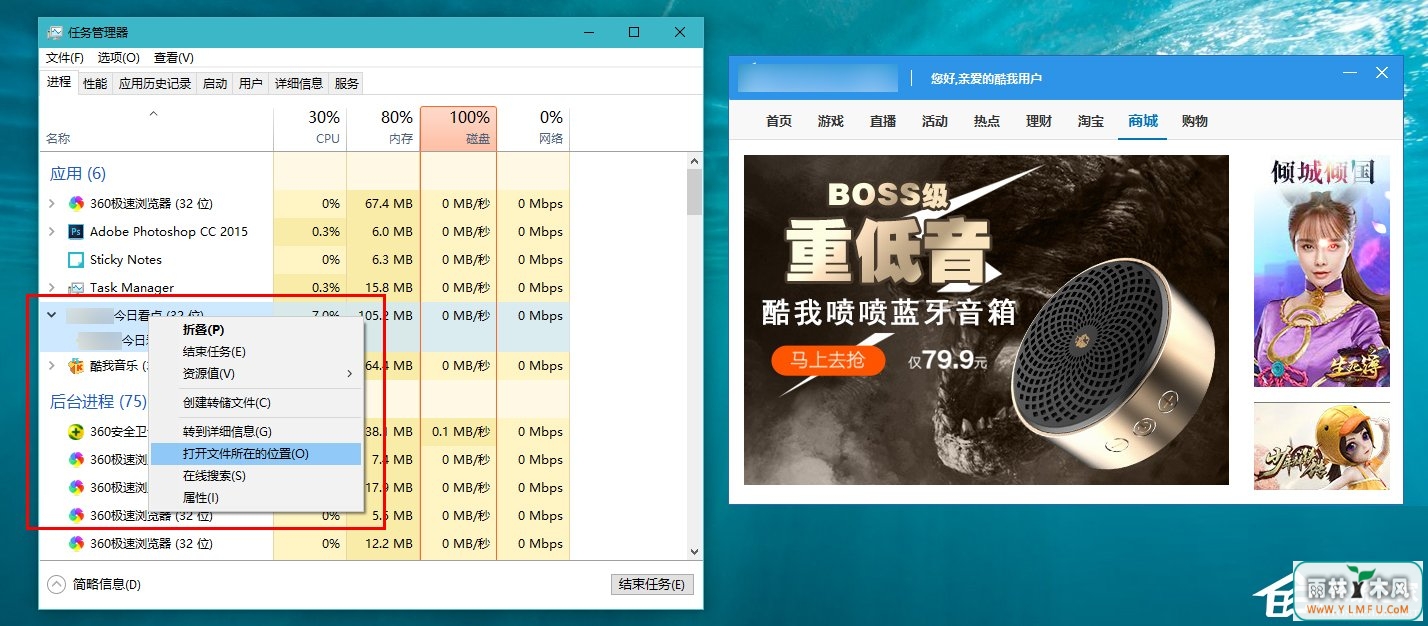Choose 转到详细信息(G) in context menu
This screenshot has height=626, width=1428.
click(256, 431)
